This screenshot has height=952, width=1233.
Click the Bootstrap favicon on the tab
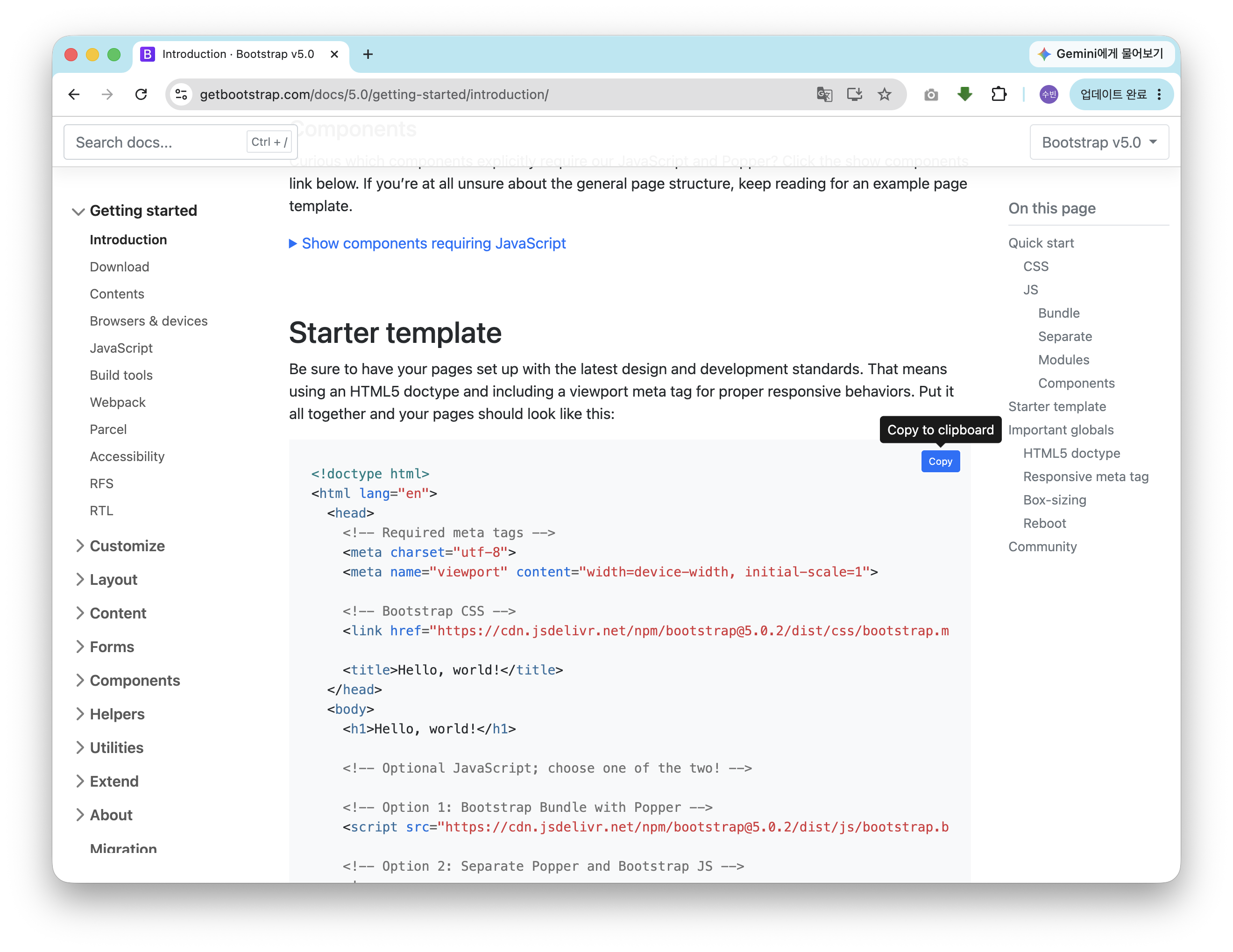pyautogui.click(x=147, y=54)
